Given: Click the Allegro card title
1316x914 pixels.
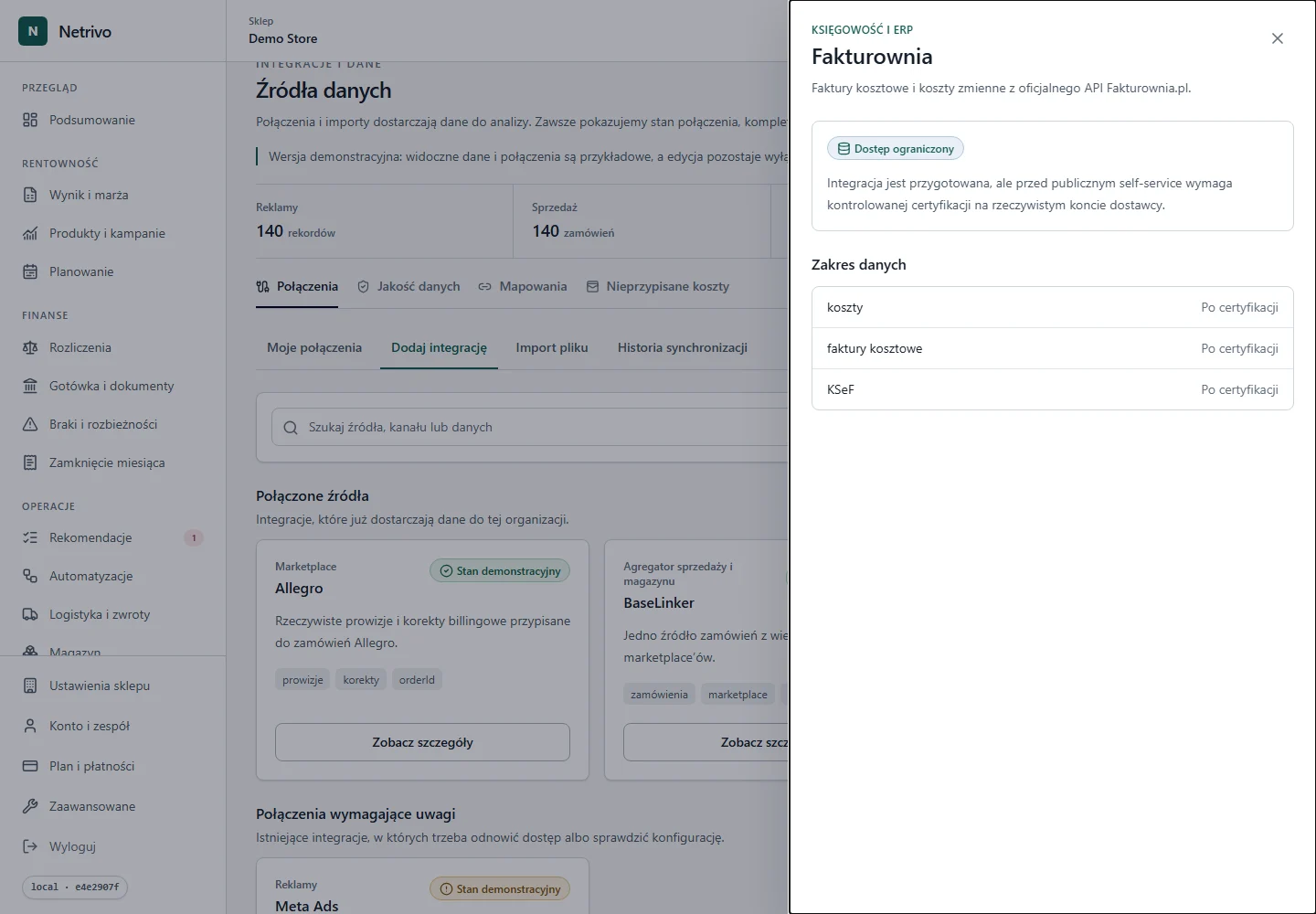Looking at the screenshot, I should [x=299, y=589].
